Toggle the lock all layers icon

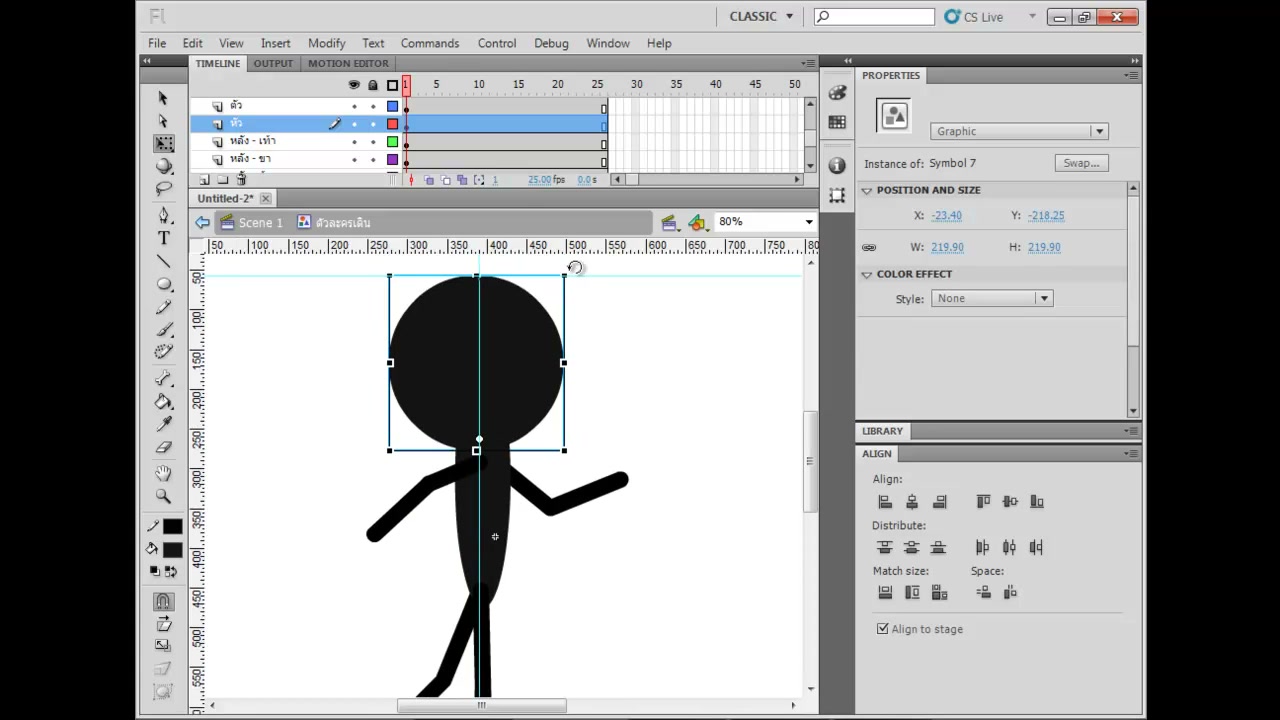coord(373,85)
